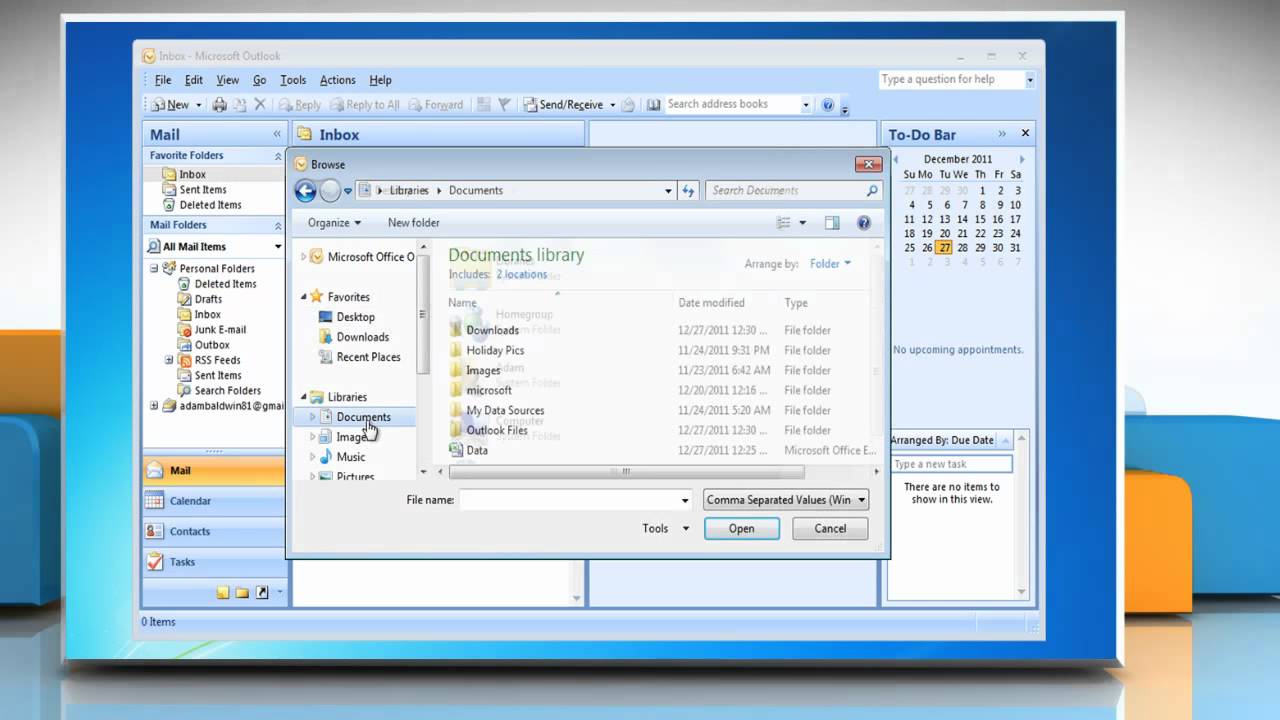Open the File name dropdown arrow

click(x=685, y=500)
